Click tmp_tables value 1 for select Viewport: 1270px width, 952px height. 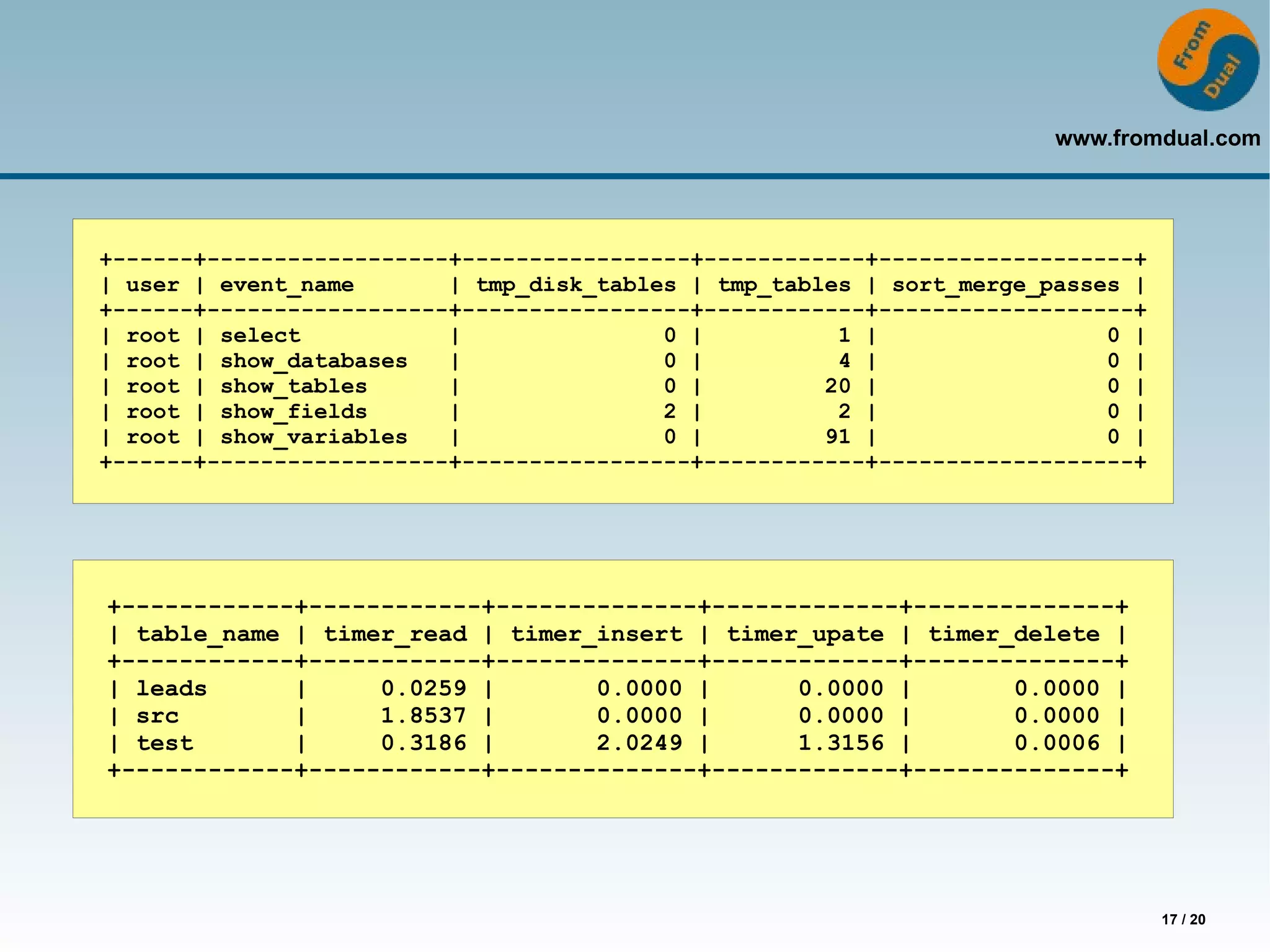(x=845, y=335)
